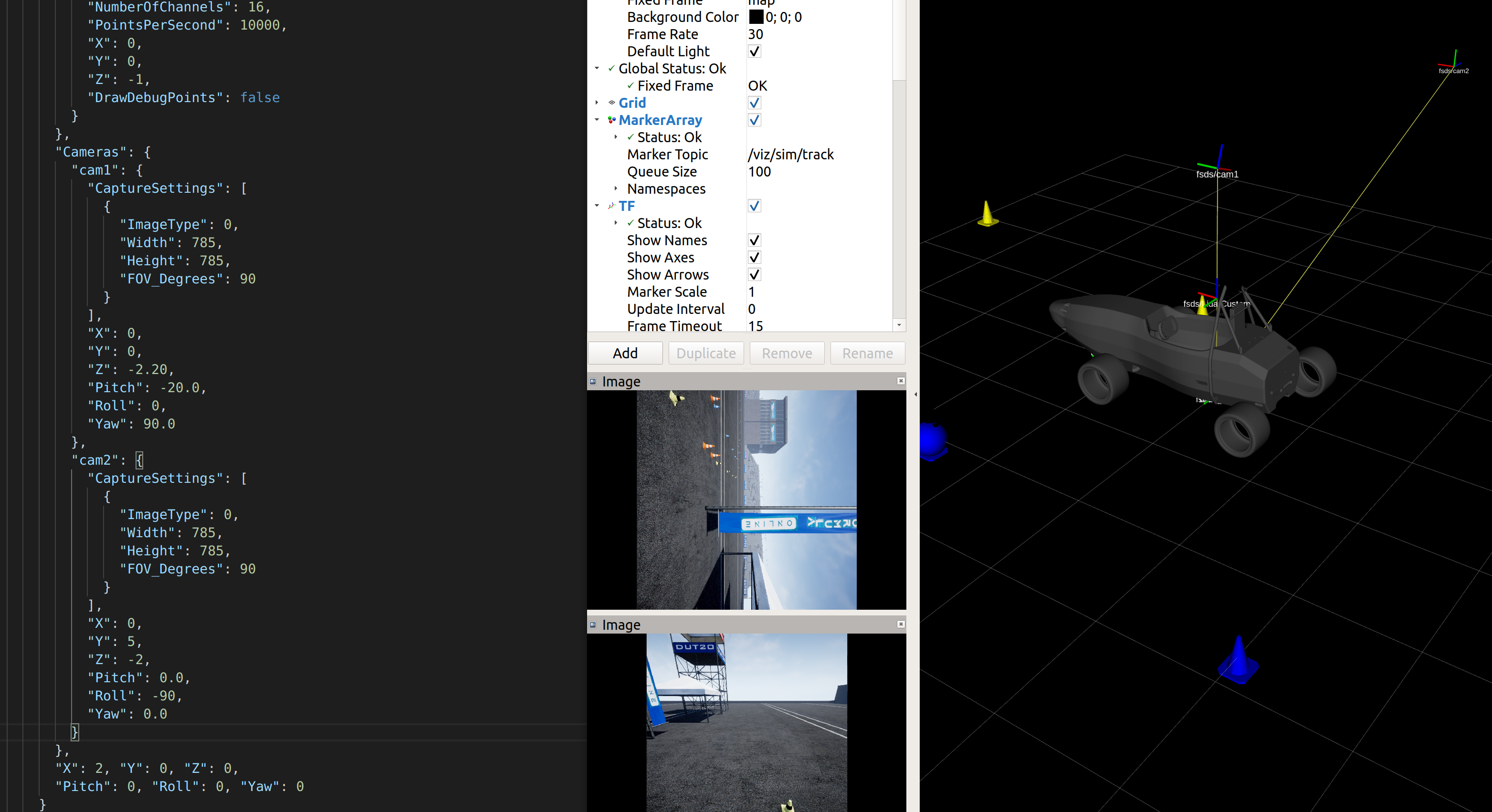The height and width of the screenshot is (812, 1492).
Task: Select the Marker Topic property row
Action: tap(667, 155)
